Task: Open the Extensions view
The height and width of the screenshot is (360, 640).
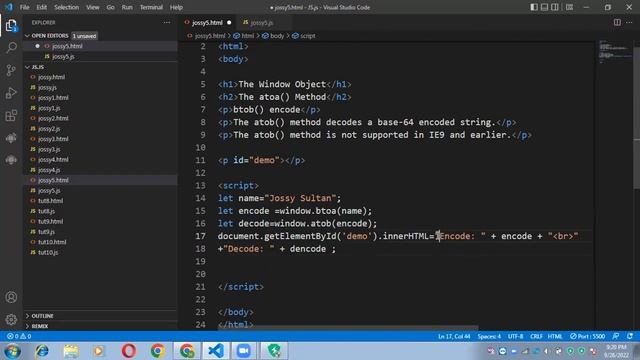Action: coord(11,116)
